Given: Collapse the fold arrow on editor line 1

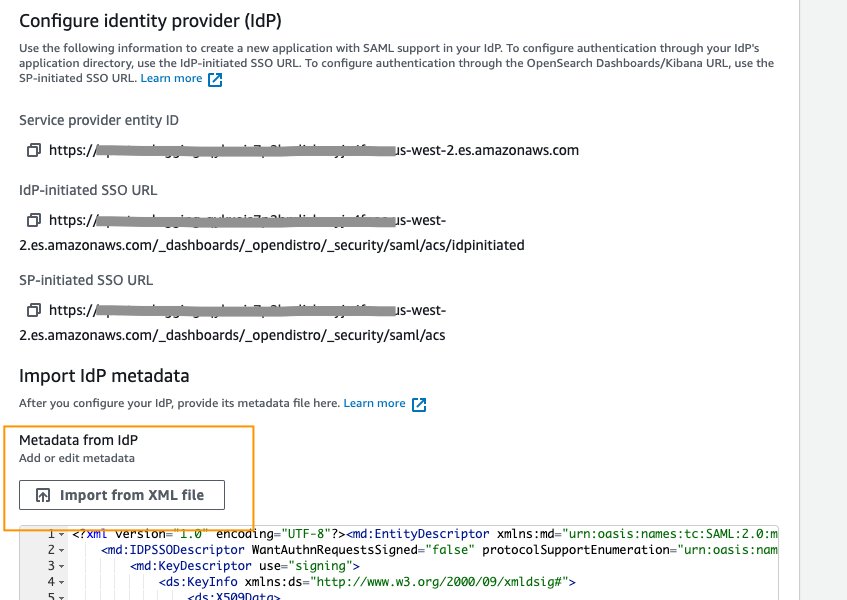Looking at the screenshot, I should point(62,535).
